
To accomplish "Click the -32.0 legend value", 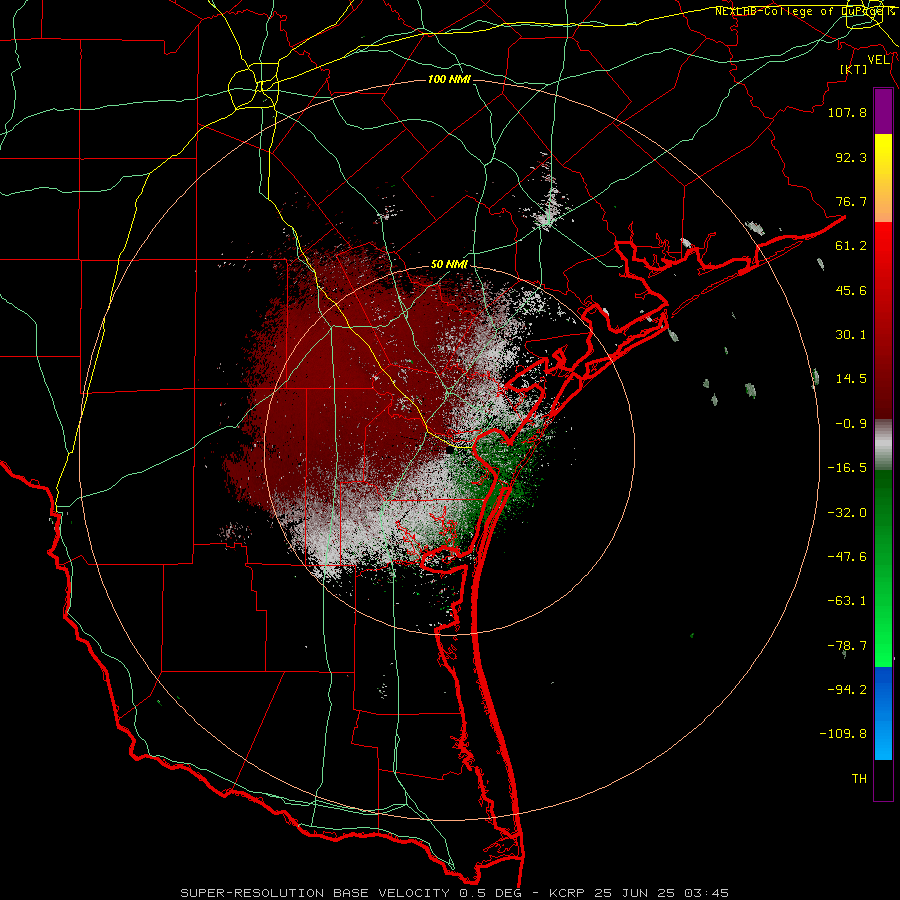I will pyautogui.click(x=847, y=513).
